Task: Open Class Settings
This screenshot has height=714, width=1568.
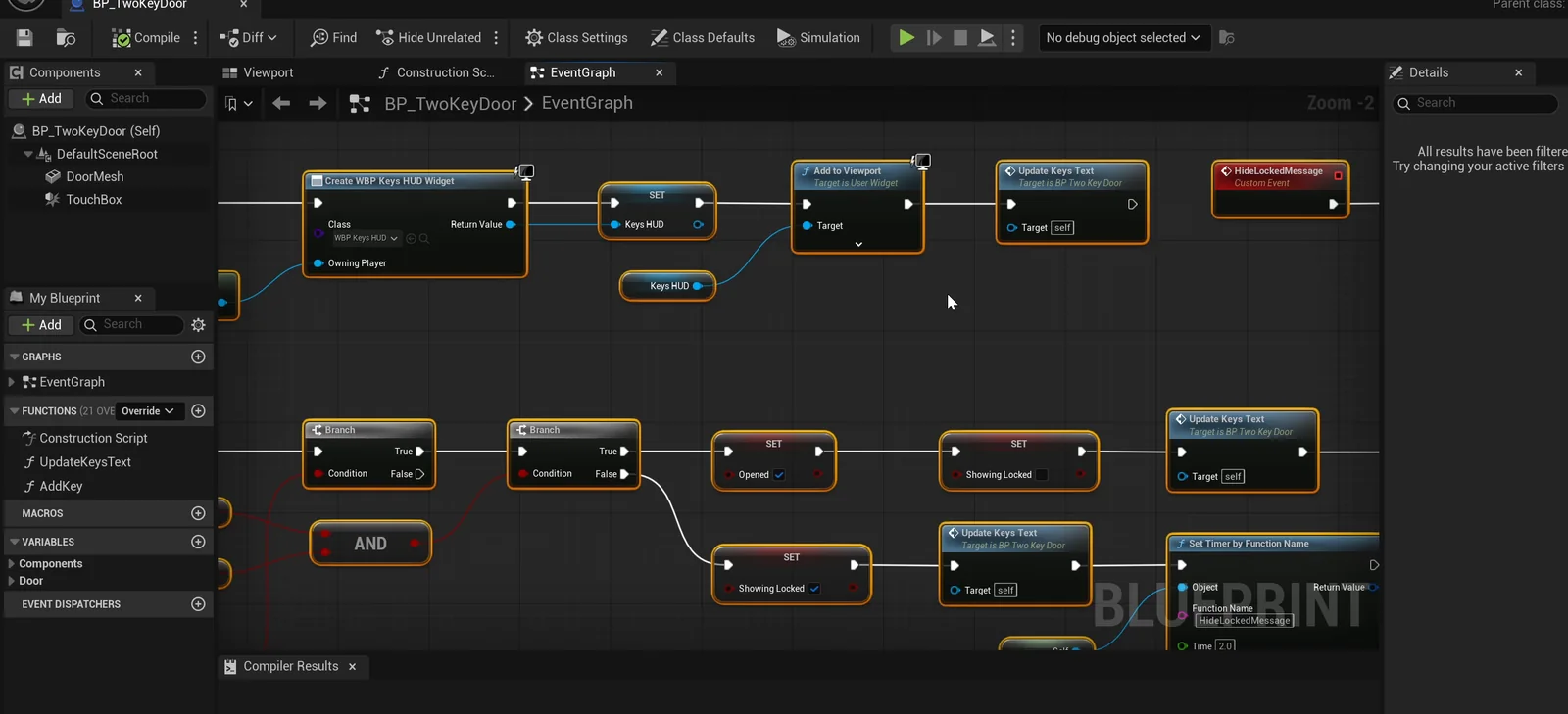Action: pyautogui.click(x=576, y=38)
